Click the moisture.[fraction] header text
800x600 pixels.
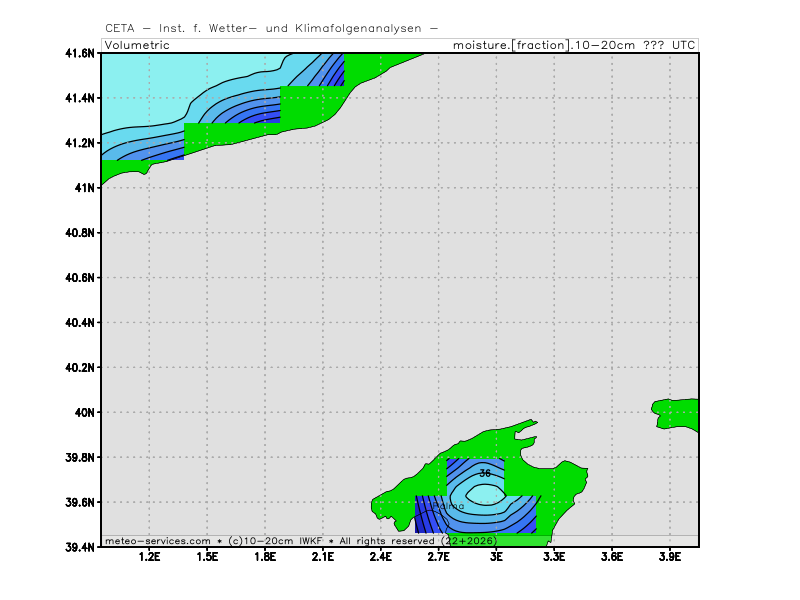(510, 45)
